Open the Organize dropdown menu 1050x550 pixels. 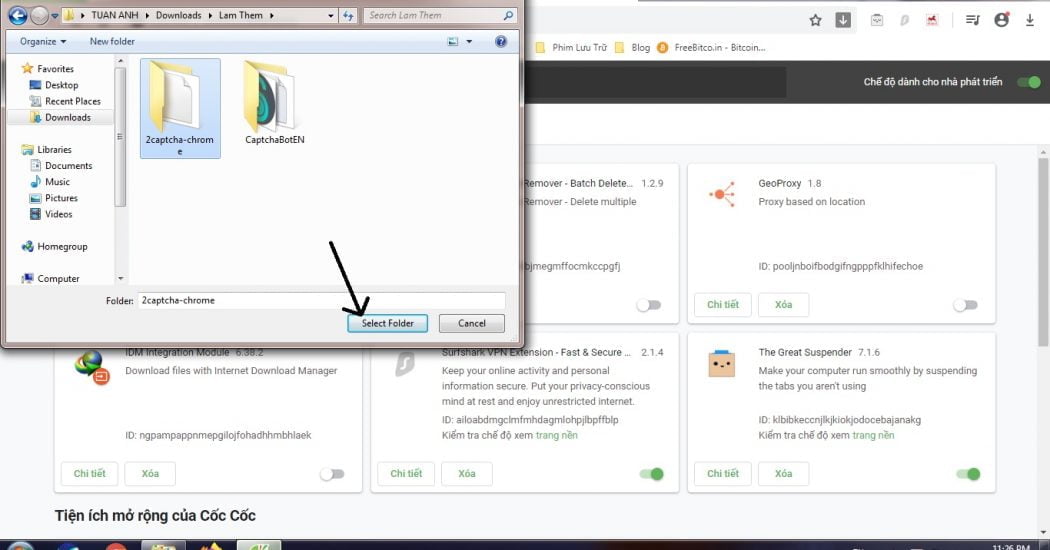click(x=43, y=42)
